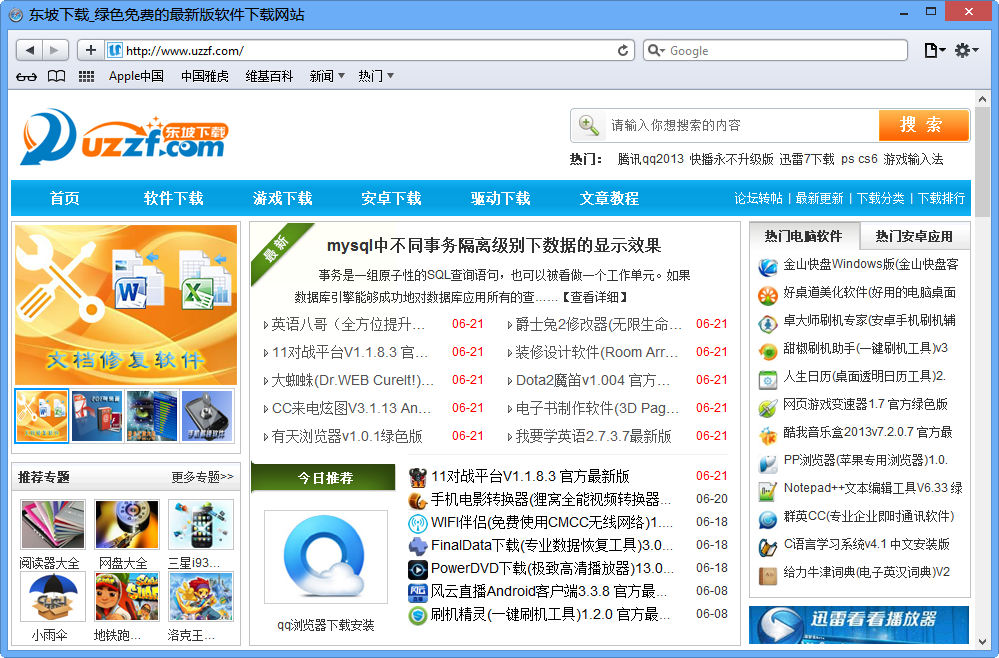Open the settings gear menu
Image resolution: width=999 pixels, height=658 pixels.
tap(967, 50)
